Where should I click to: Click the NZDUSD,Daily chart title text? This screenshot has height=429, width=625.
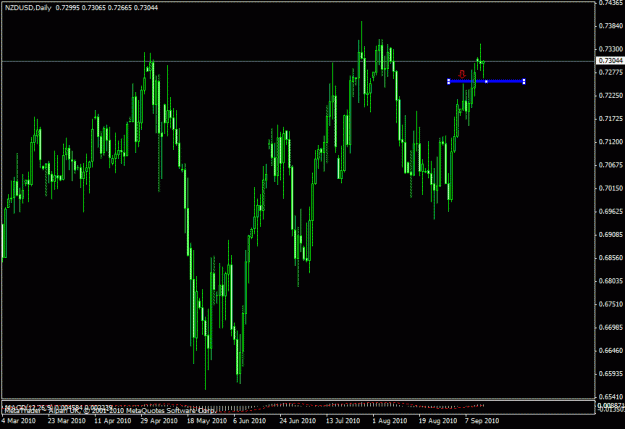coord(28,8)
